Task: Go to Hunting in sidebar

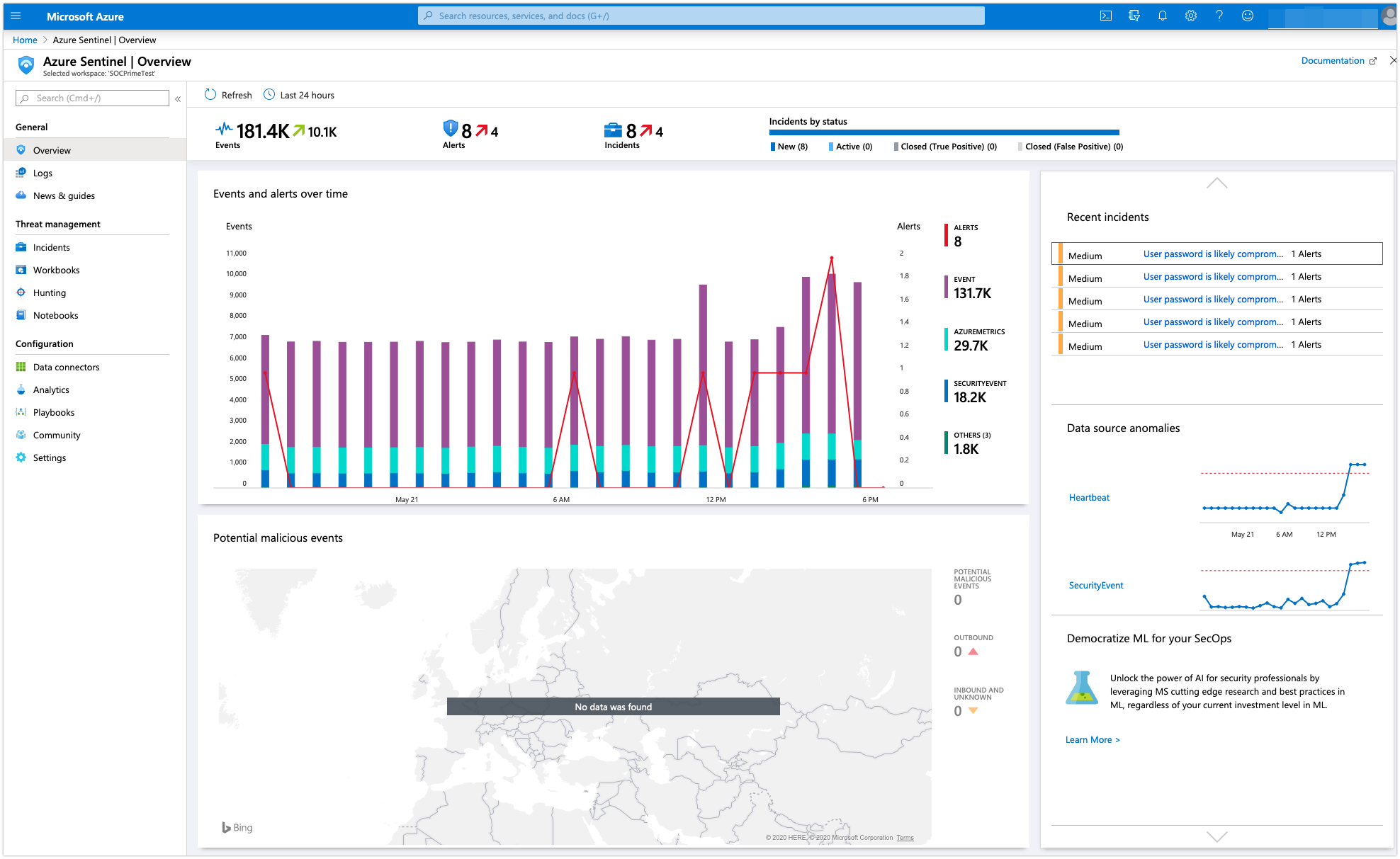Action: tap(49, 292)
